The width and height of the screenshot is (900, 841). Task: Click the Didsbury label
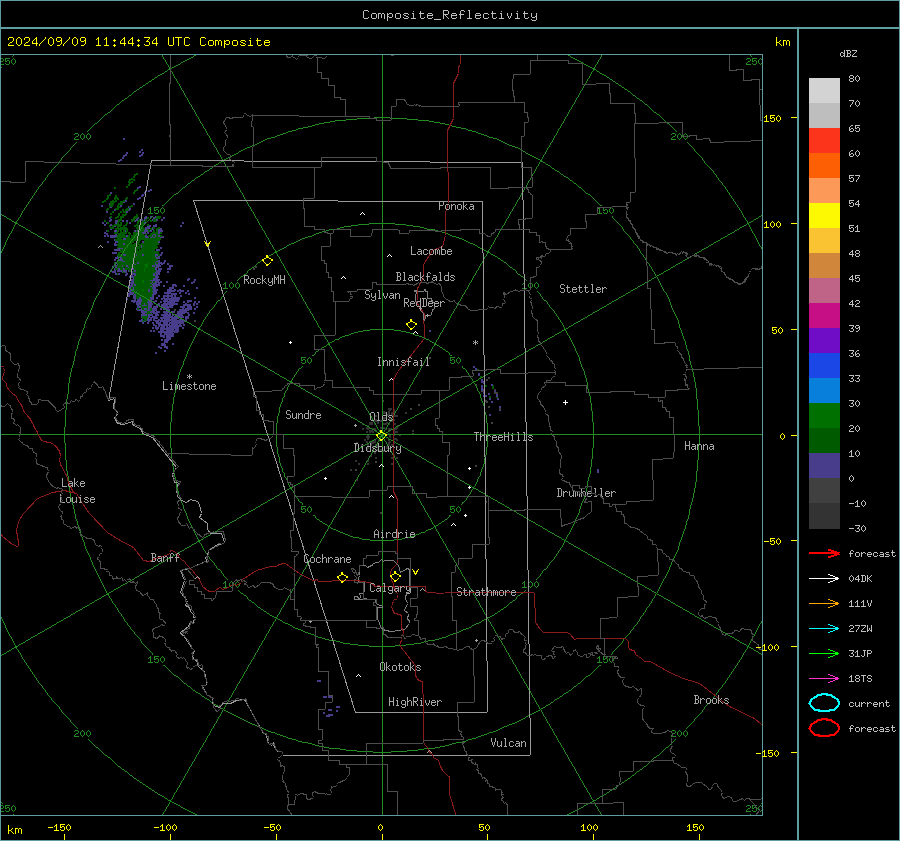click(377, 448)
